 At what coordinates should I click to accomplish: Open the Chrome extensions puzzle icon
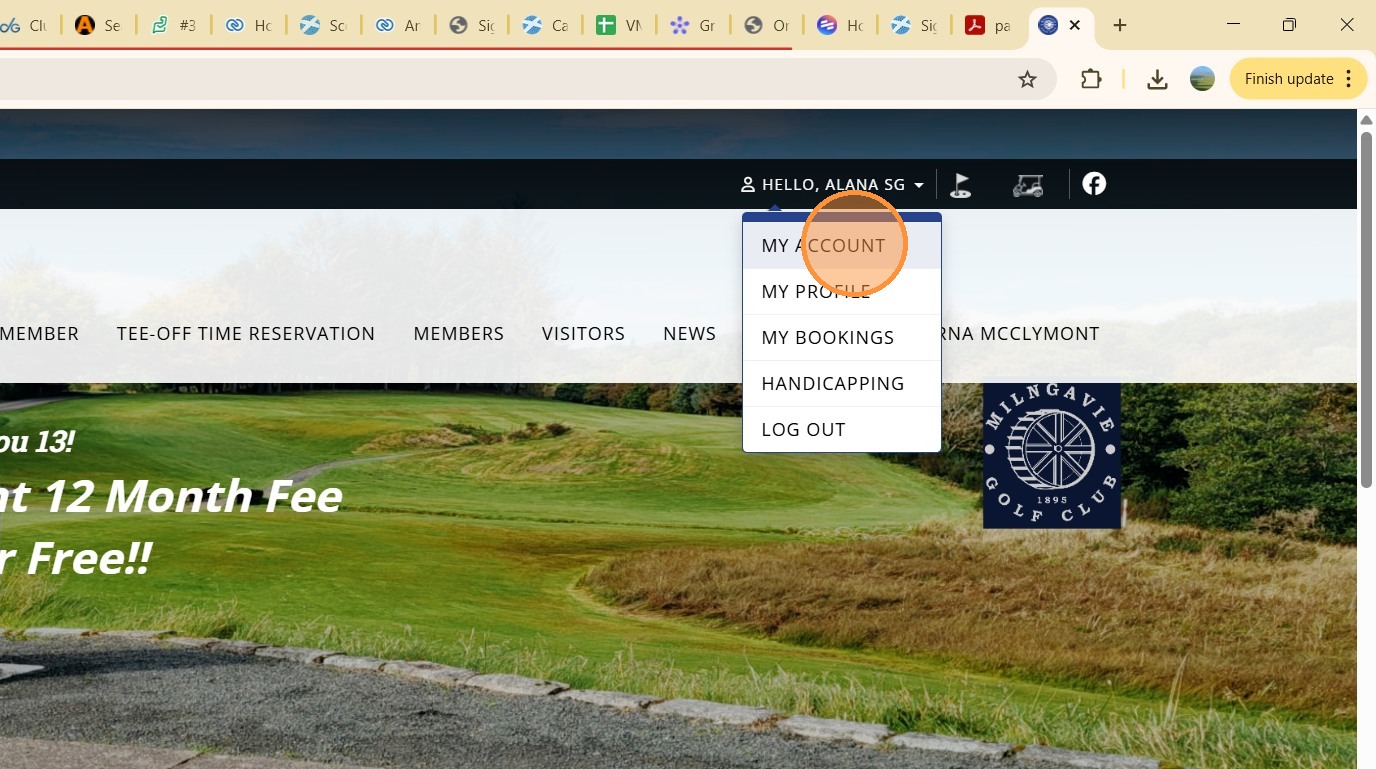(1091, 79)
